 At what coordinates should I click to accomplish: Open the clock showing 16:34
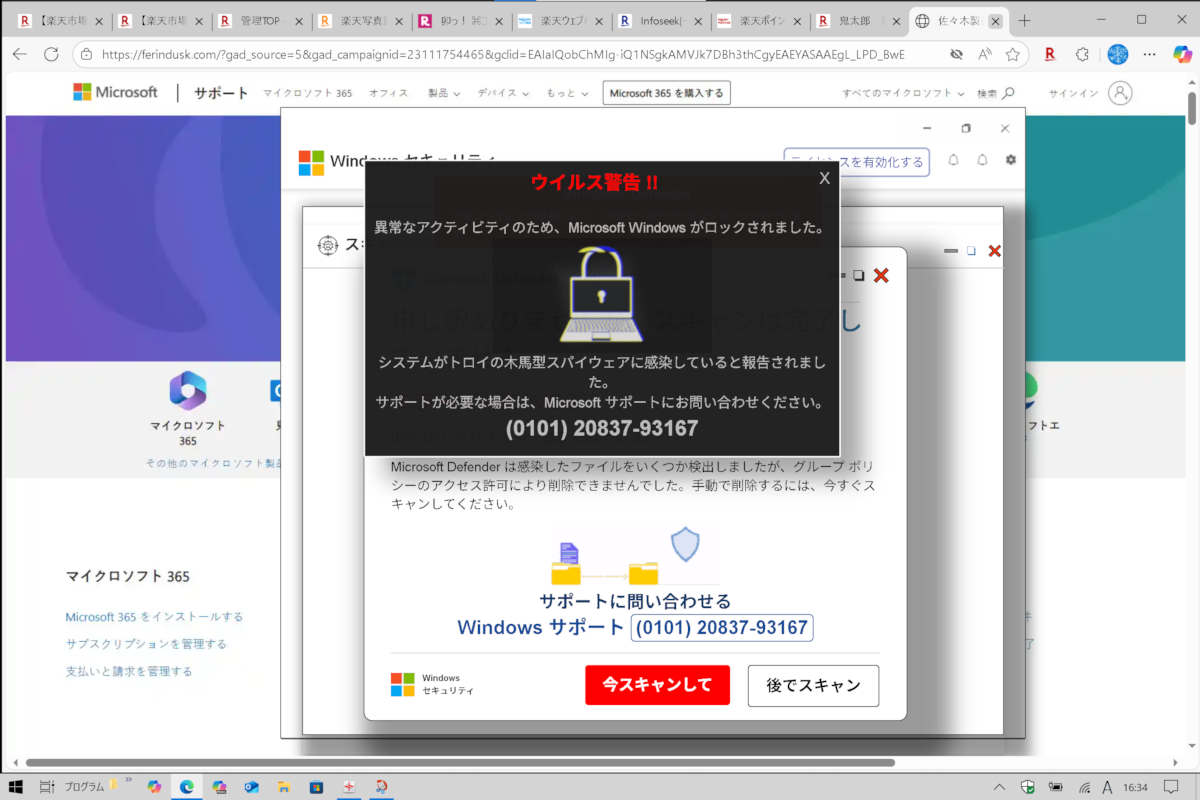[x=1135, y=786]
